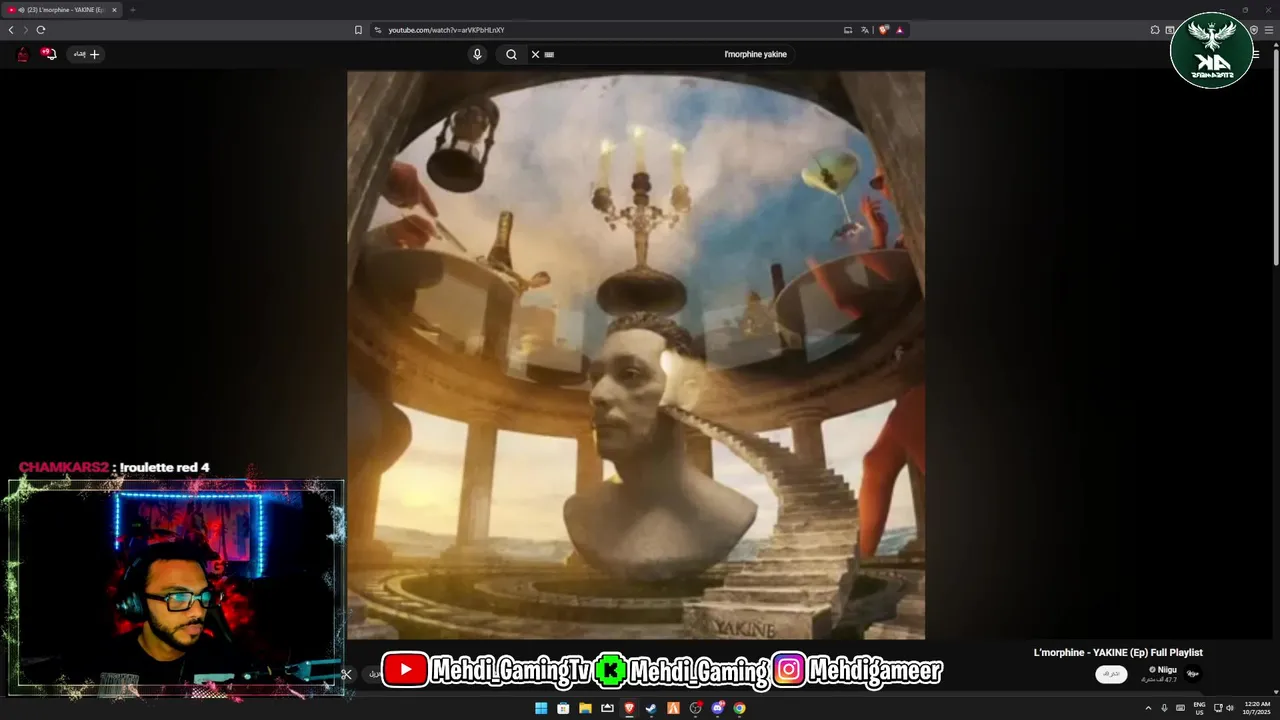Close the L'morphine - YAKINE tab
The width and height of the screenshot is (1280, 720).
[x=114, y=10]
